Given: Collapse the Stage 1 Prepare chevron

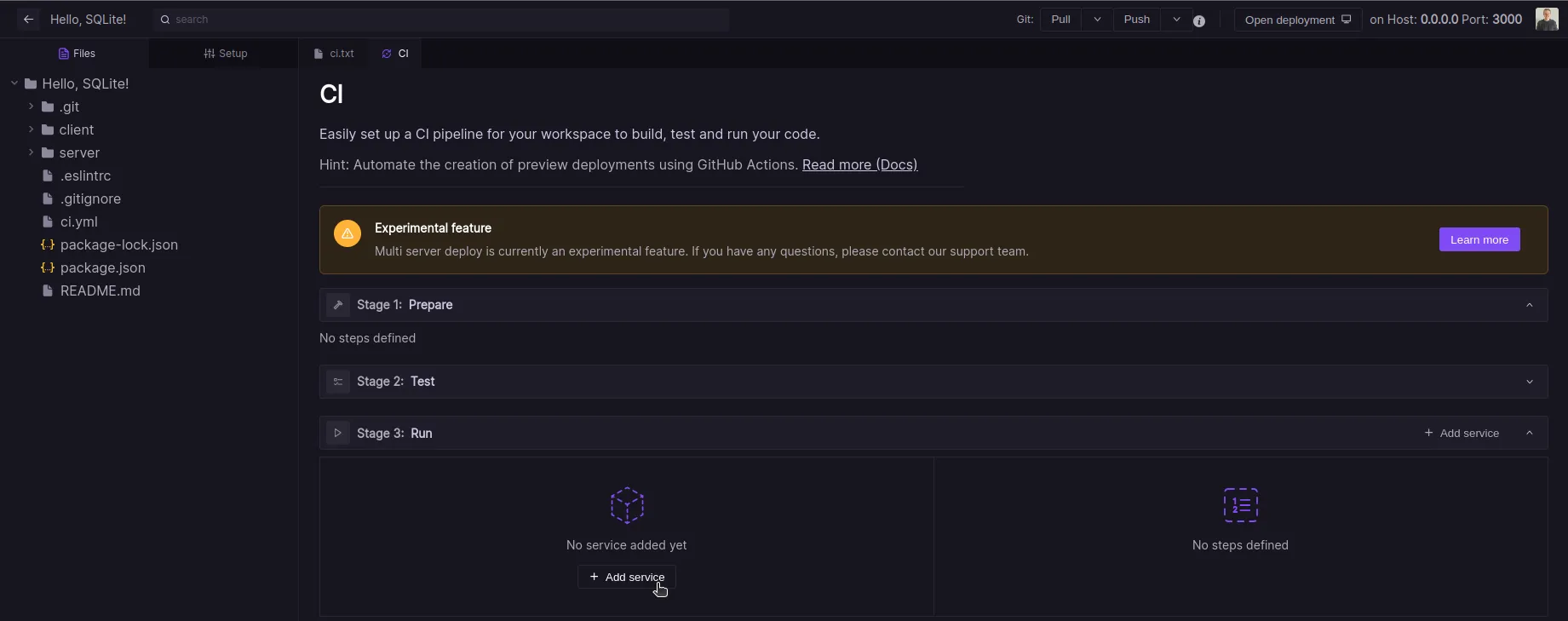Looking at the screenshot, I should pos(1530,305).
